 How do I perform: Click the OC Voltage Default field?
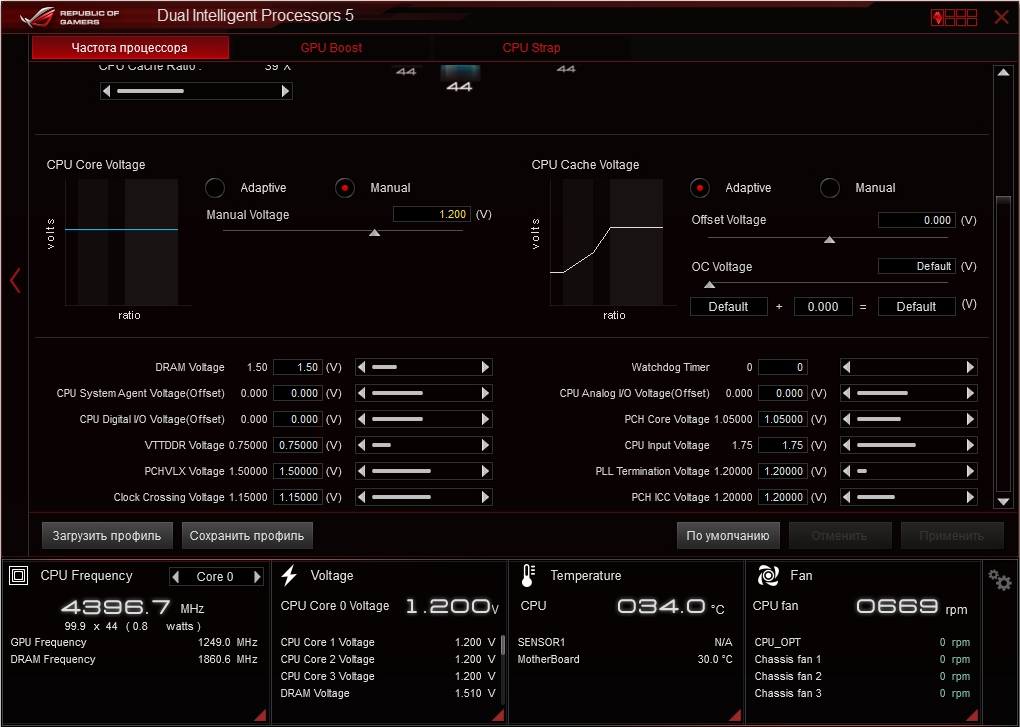[x=917, y=266]
